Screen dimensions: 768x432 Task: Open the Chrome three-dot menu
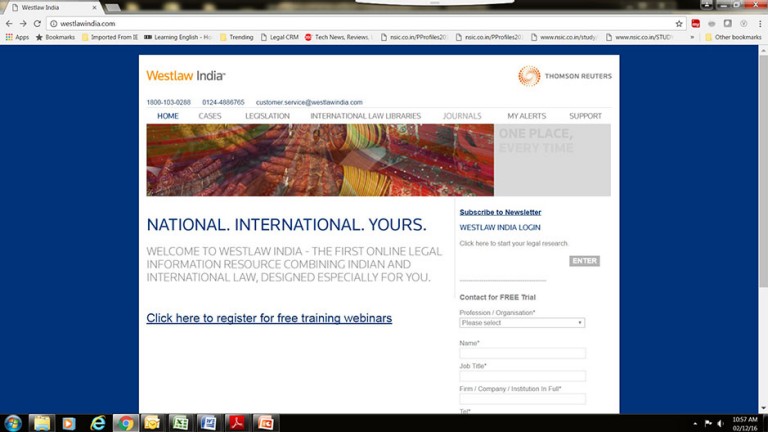(760, 24)
